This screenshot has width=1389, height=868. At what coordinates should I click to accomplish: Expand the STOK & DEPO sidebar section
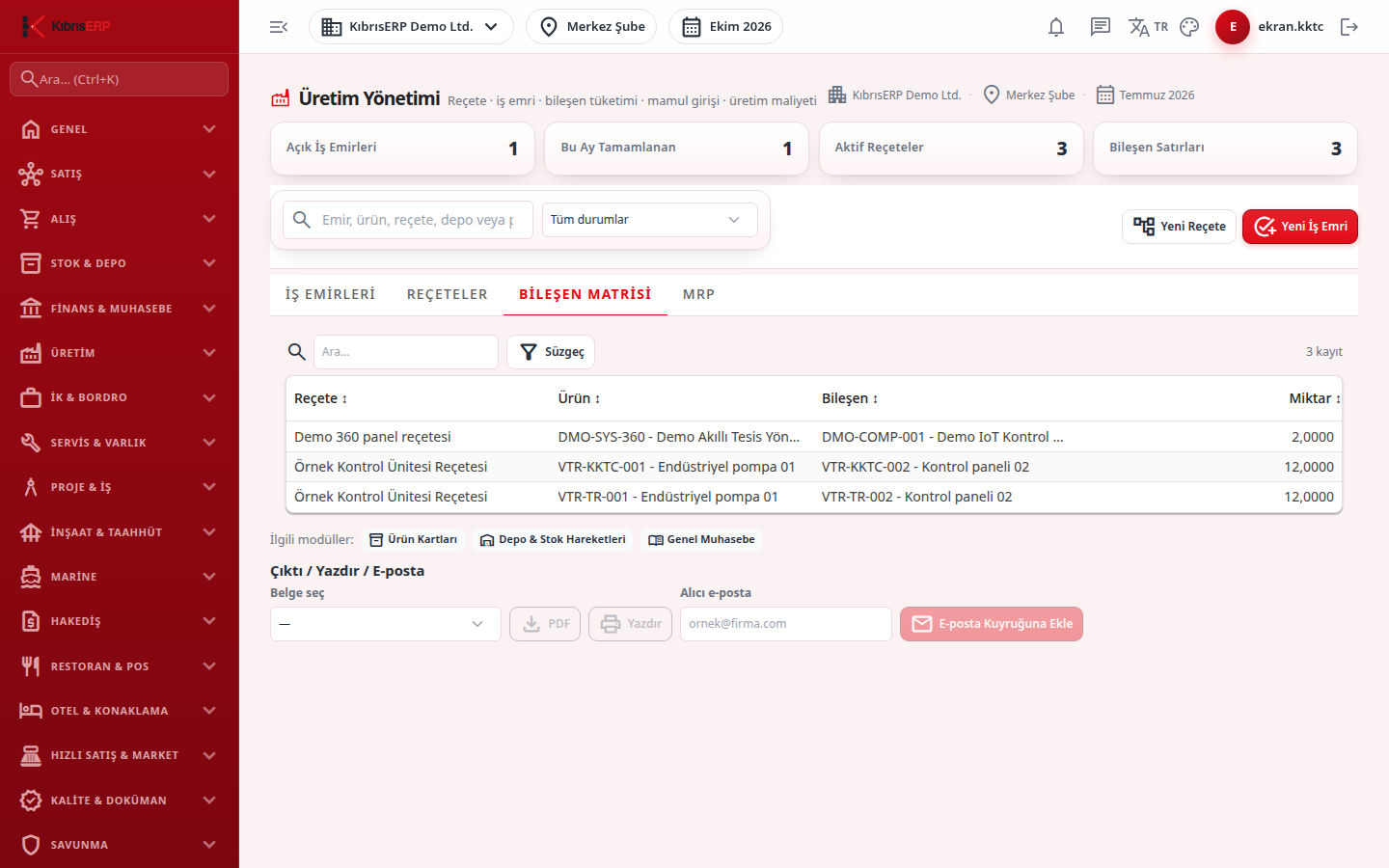tap(120, 263)
